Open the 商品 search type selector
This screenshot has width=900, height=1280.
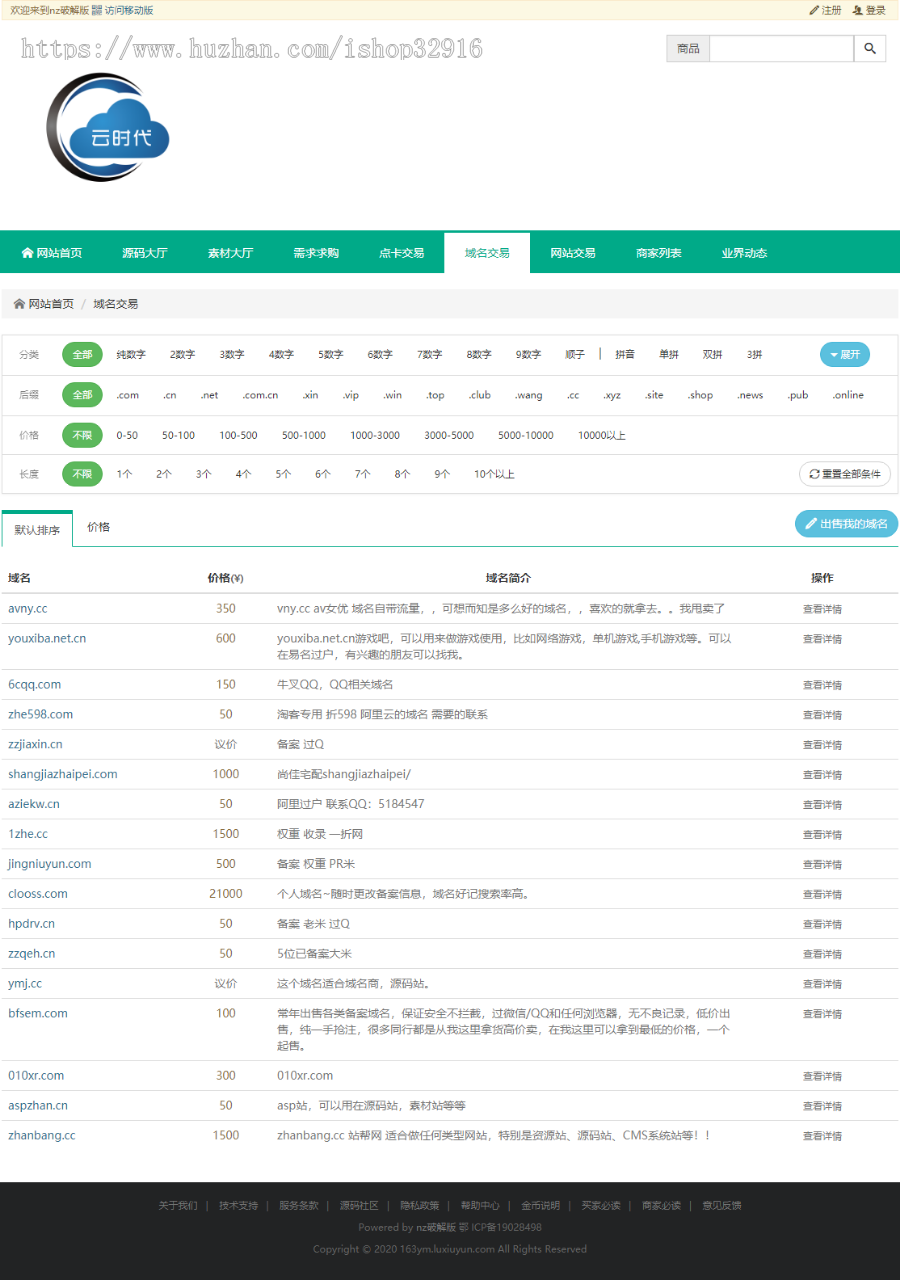(687, 47)
